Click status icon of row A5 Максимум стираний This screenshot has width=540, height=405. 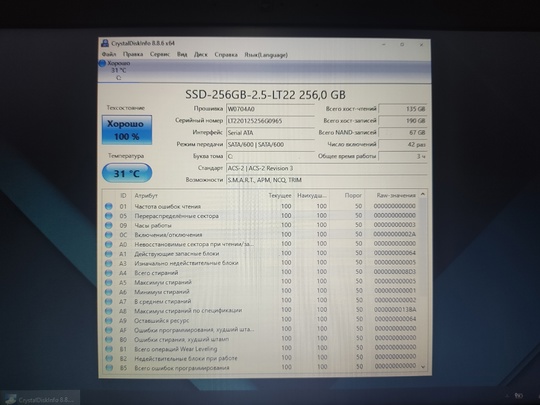click(x=108, y=282)
